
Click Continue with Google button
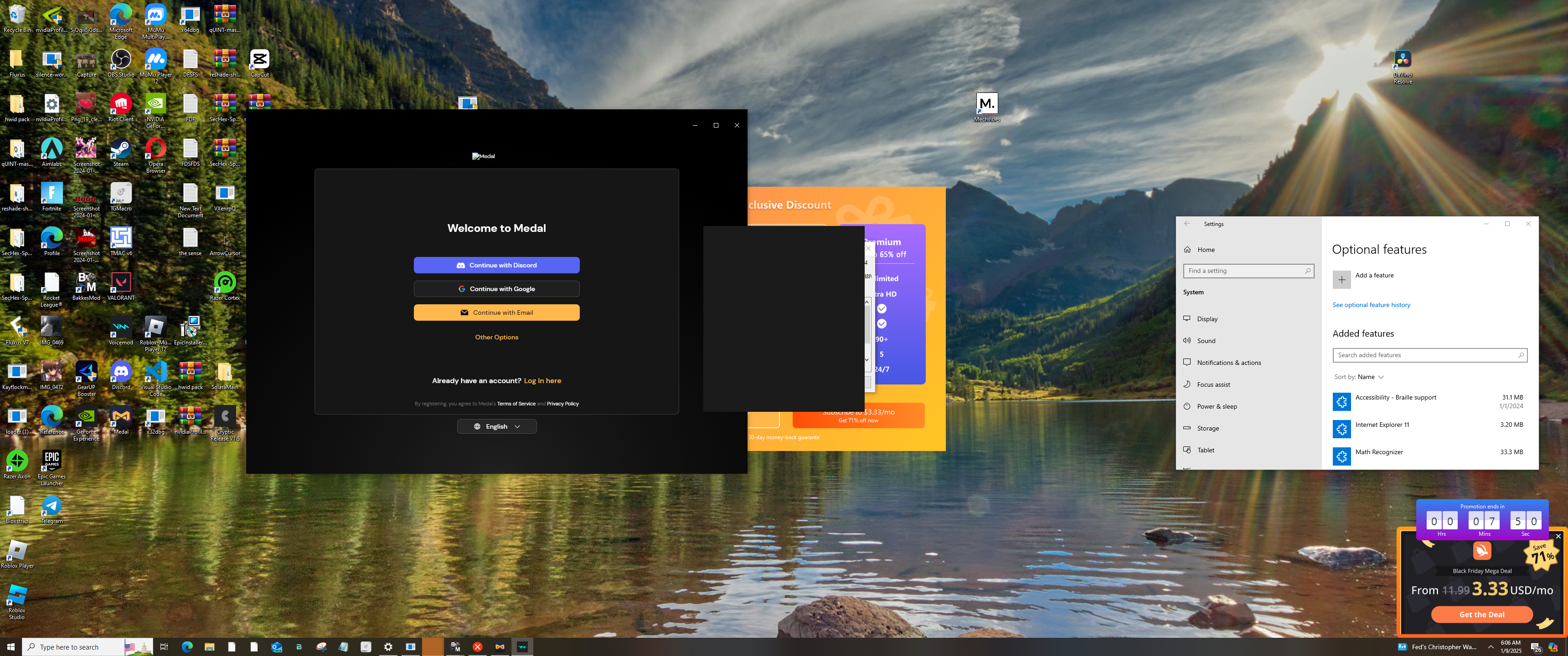(496, 289)
